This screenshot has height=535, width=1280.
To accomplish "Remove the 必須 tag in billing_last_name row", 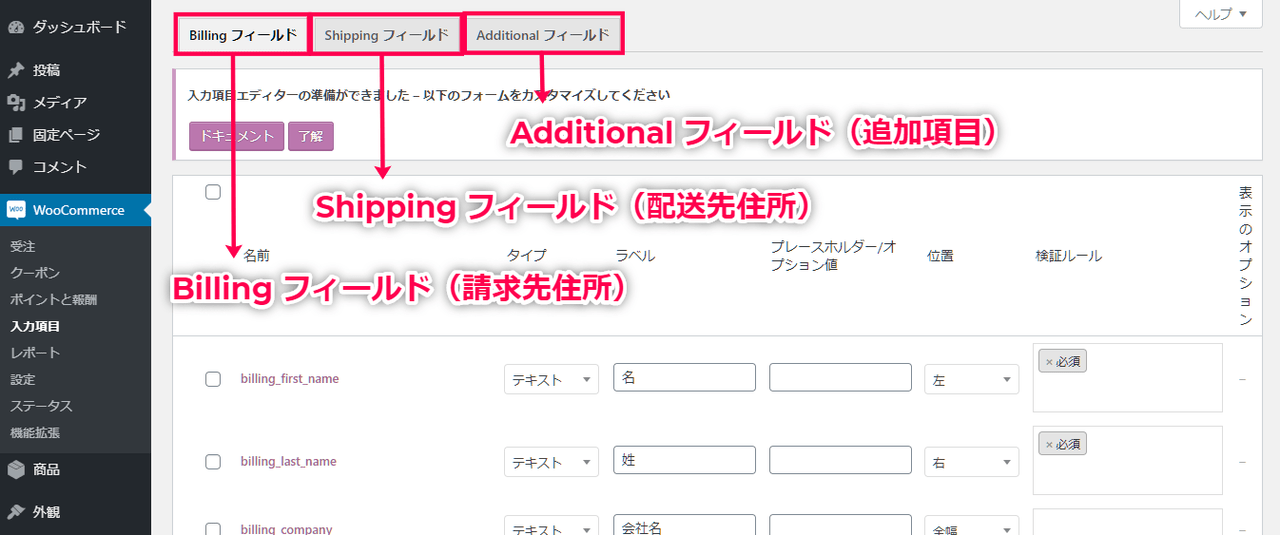I will point(1048,444).
